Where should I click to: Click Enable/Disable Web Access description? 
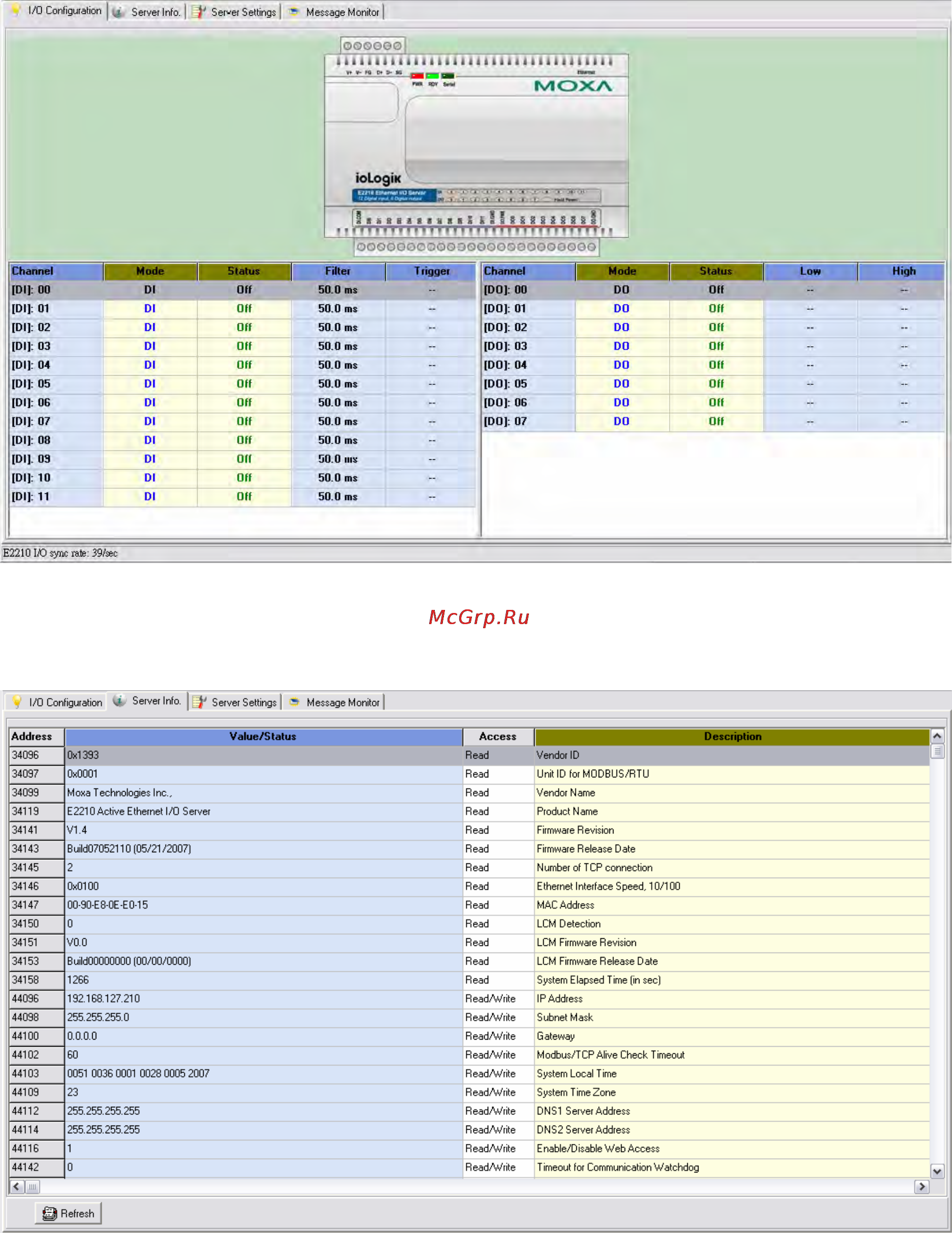[x=598, y=1148]
